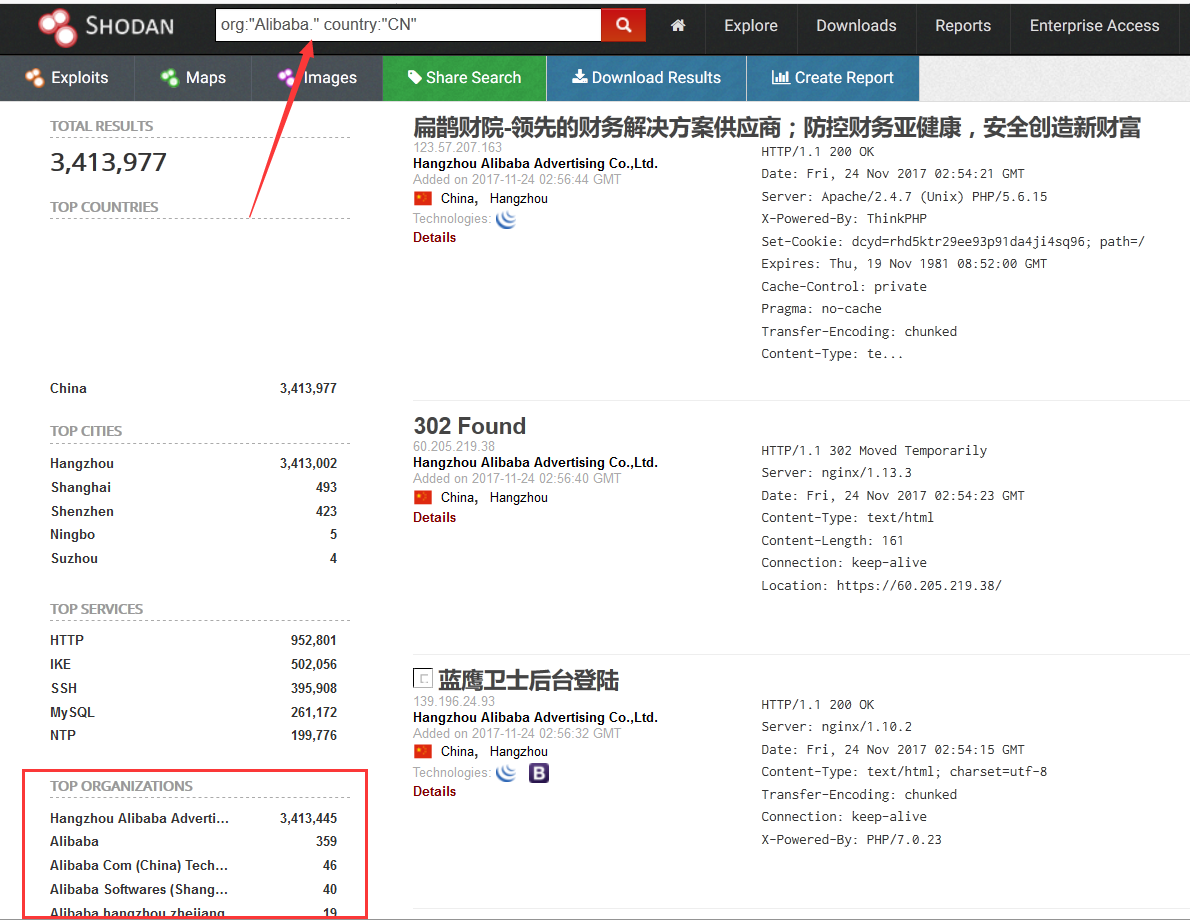Click the search query input field

point(408,25)
